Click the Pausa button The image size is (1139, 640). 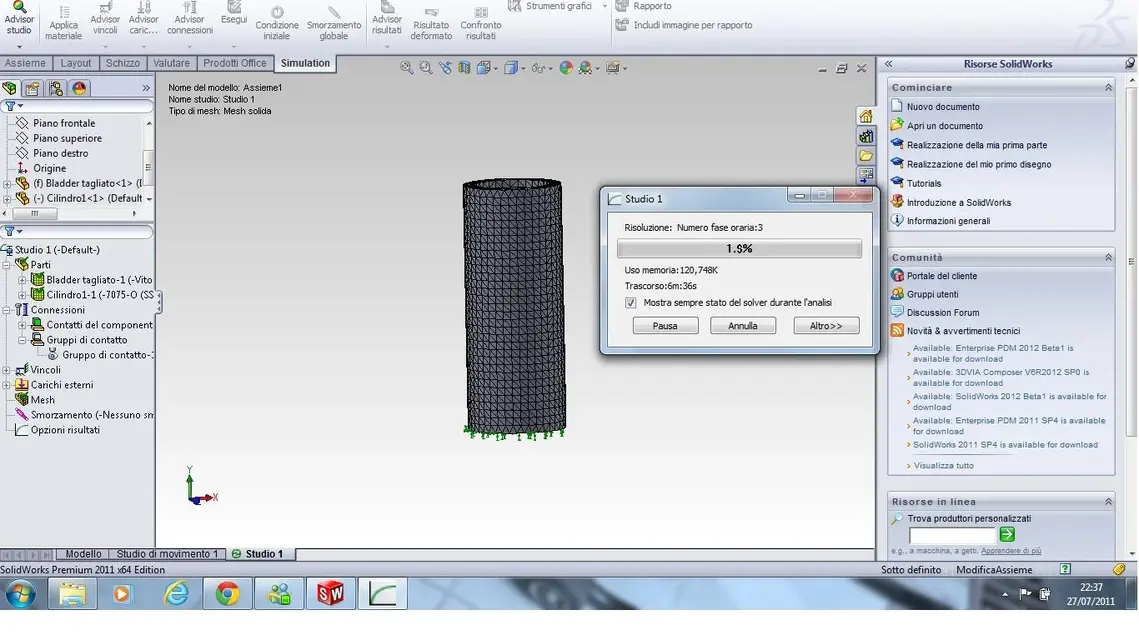[x=665, y=326]
